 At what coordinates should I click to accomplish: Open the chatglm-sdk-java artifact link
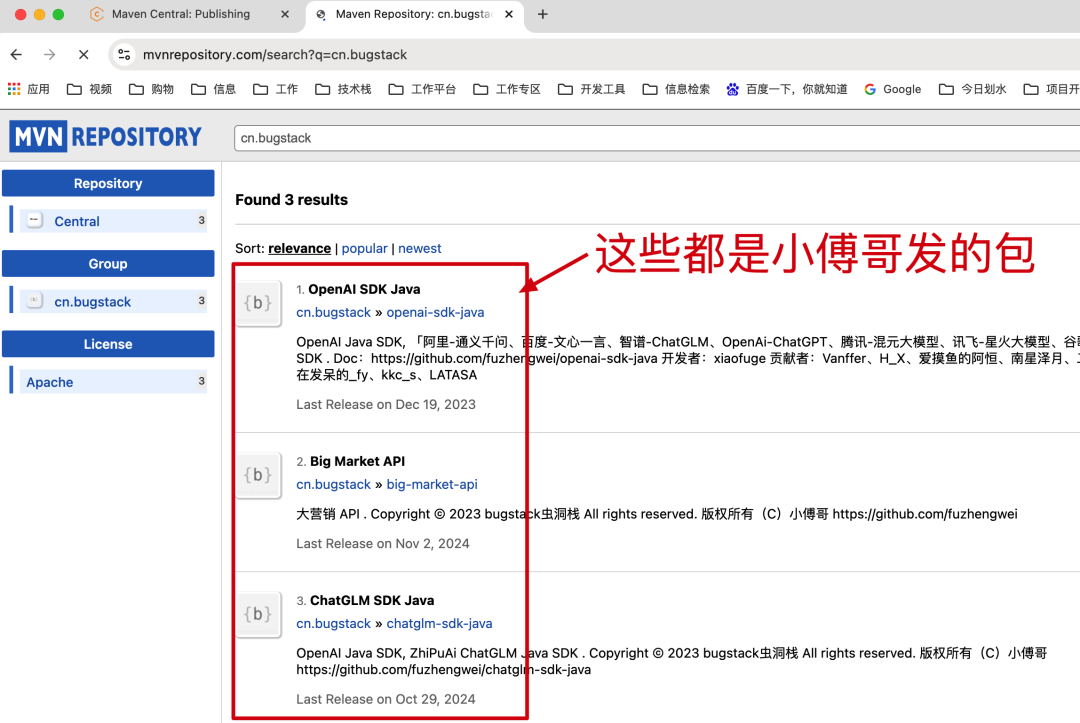[439, 624]
